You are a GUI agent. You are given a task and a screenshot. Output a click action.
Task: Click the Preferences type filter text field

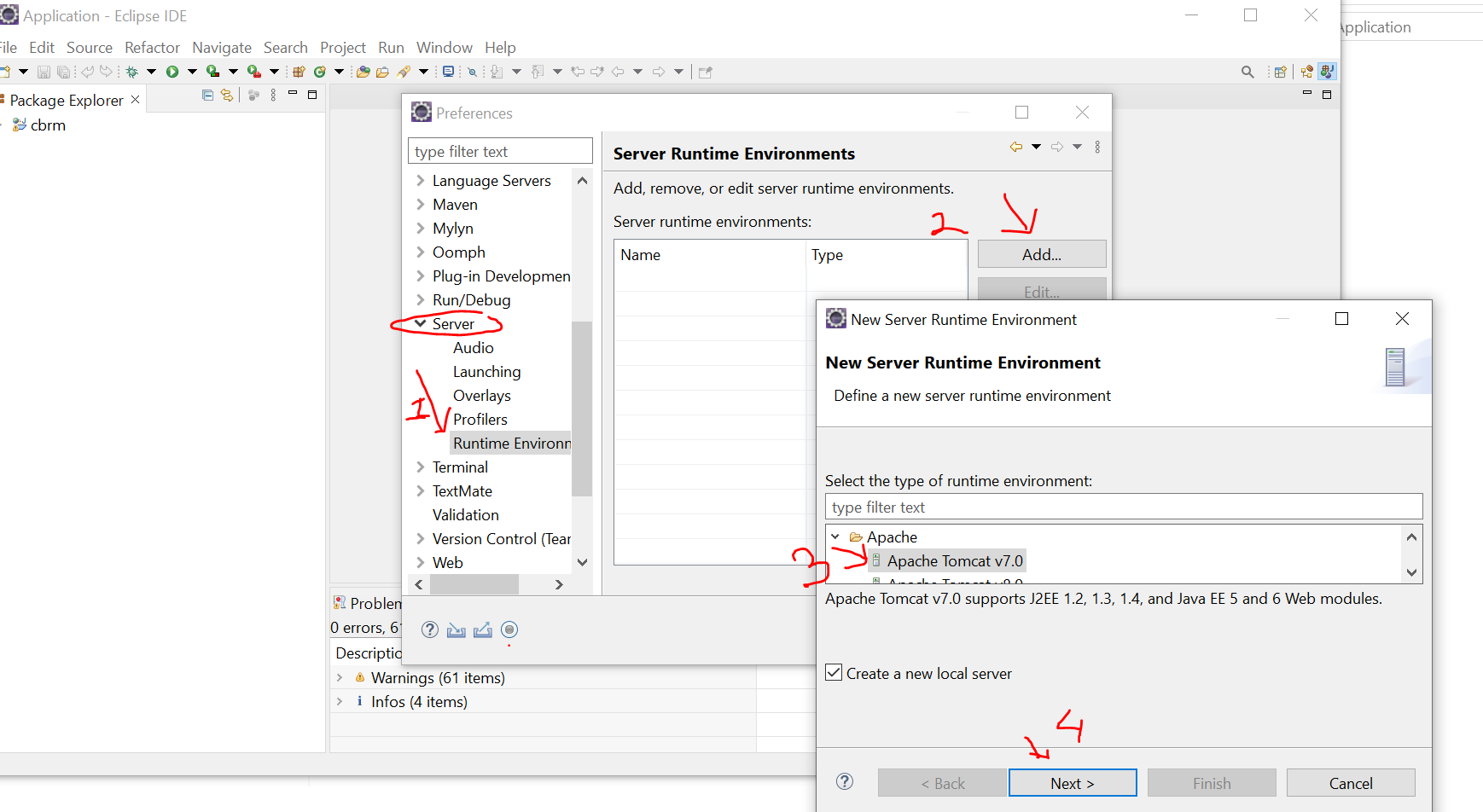point(500,151)
